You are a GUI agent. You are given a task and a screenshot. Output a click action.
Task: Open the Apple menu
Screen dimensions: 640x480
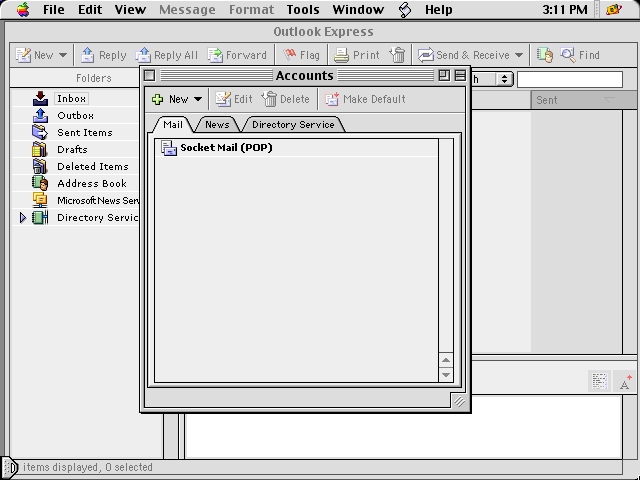click(23, 9)
